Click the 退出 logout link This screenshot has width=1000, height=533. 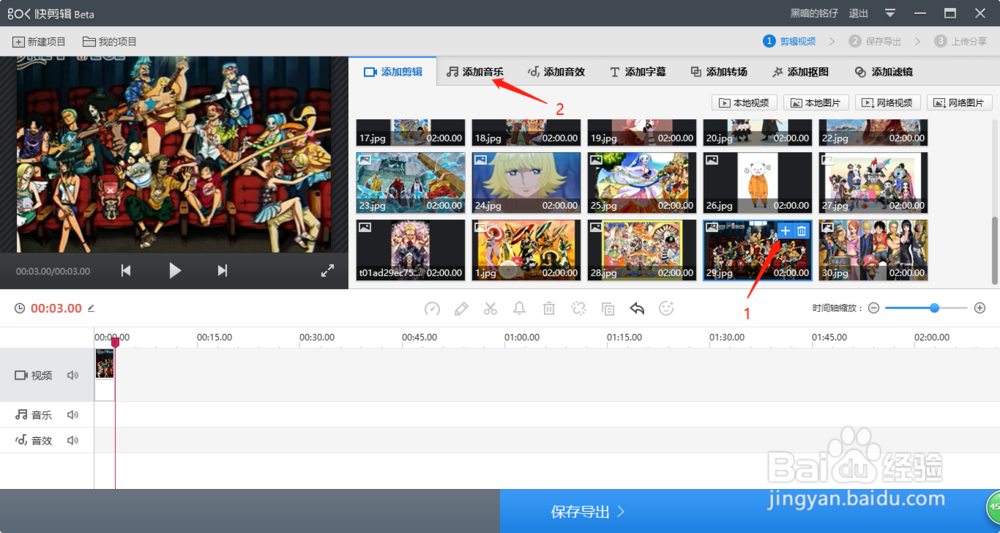pyautogui.click(x=858, y=13)
